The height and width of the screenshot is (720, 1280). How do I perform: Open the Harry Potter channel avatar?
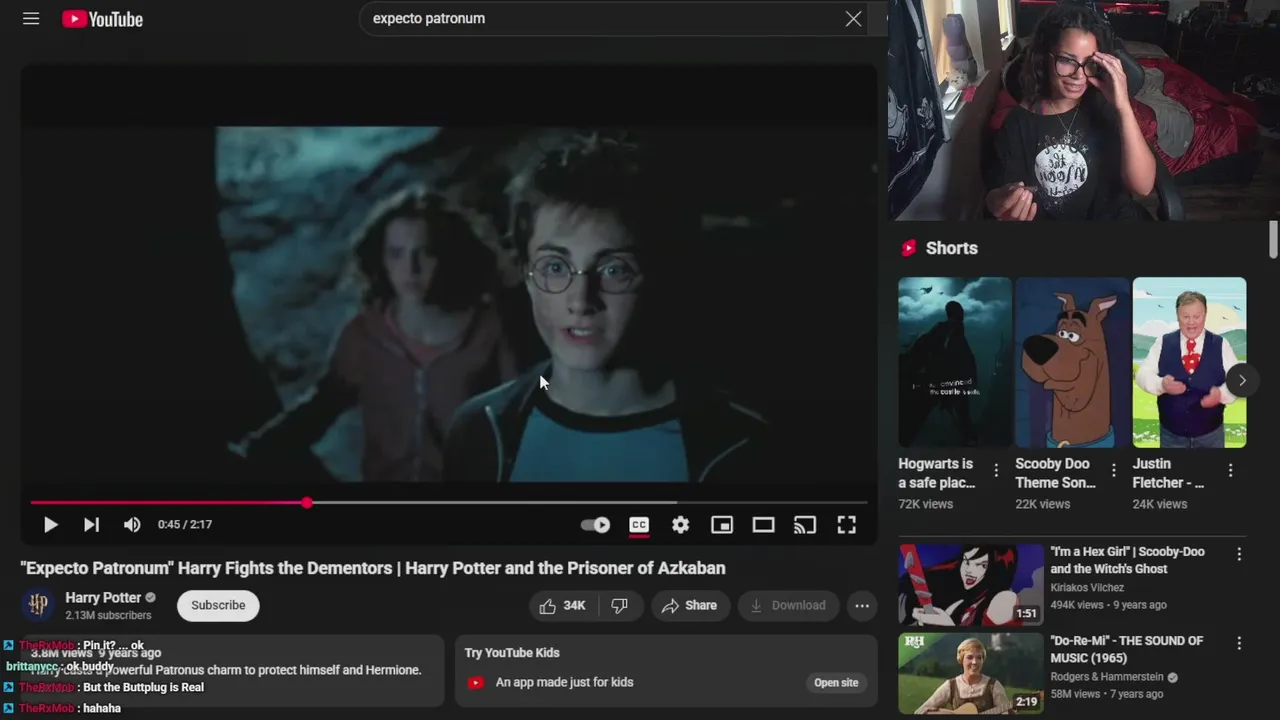tap(38, 605)
